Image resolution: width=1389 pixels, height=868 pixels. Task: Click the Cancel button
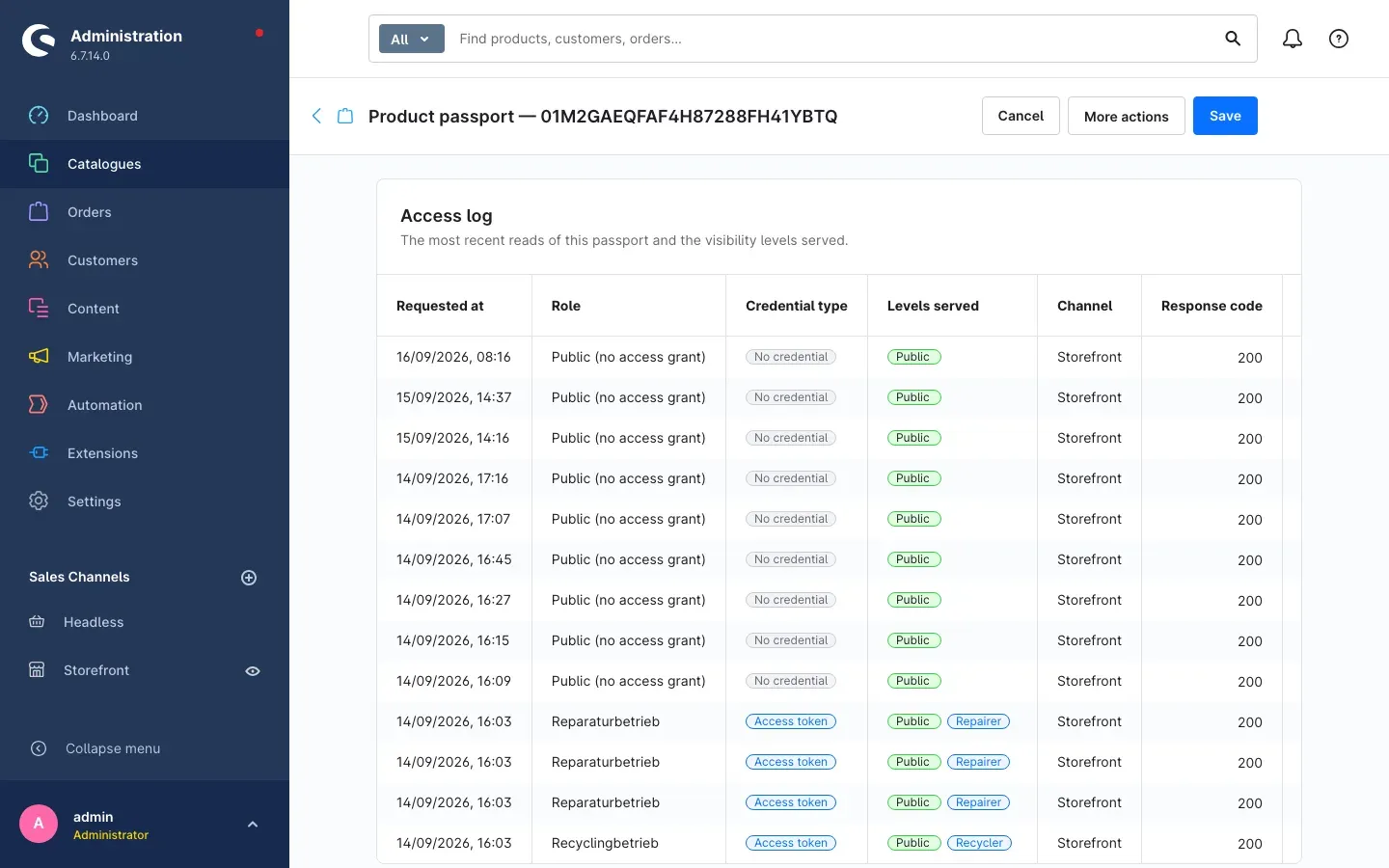pyautogui.click(x=1021, y=116)
